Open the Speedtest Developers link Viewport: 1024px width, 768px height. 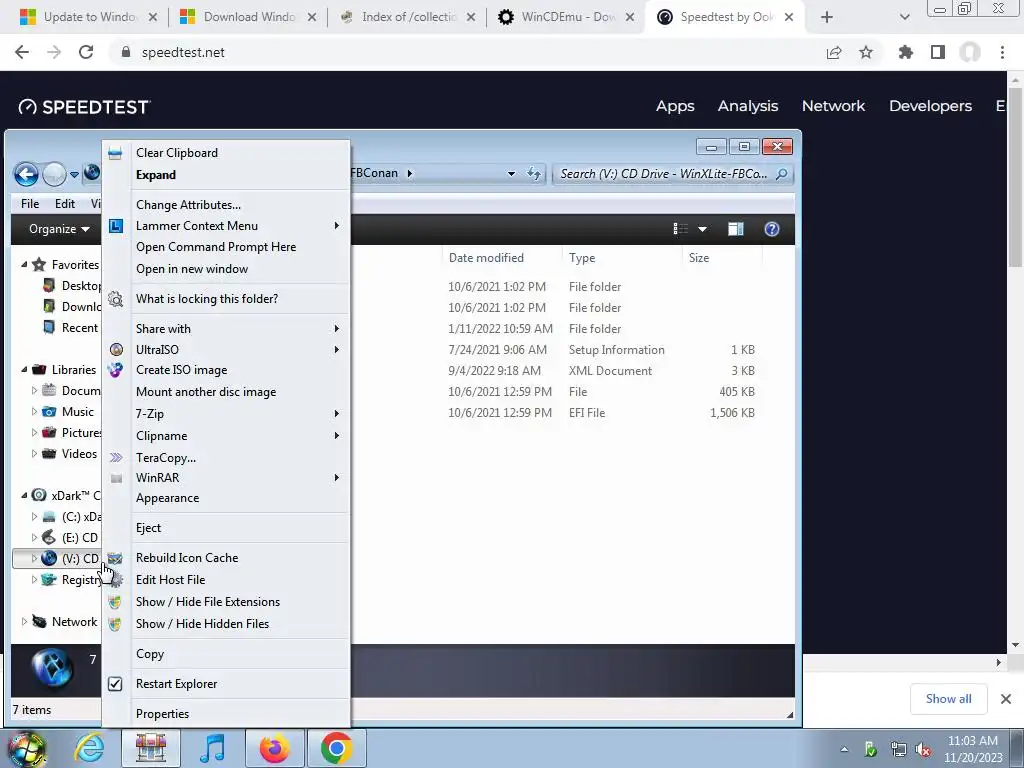931,106
